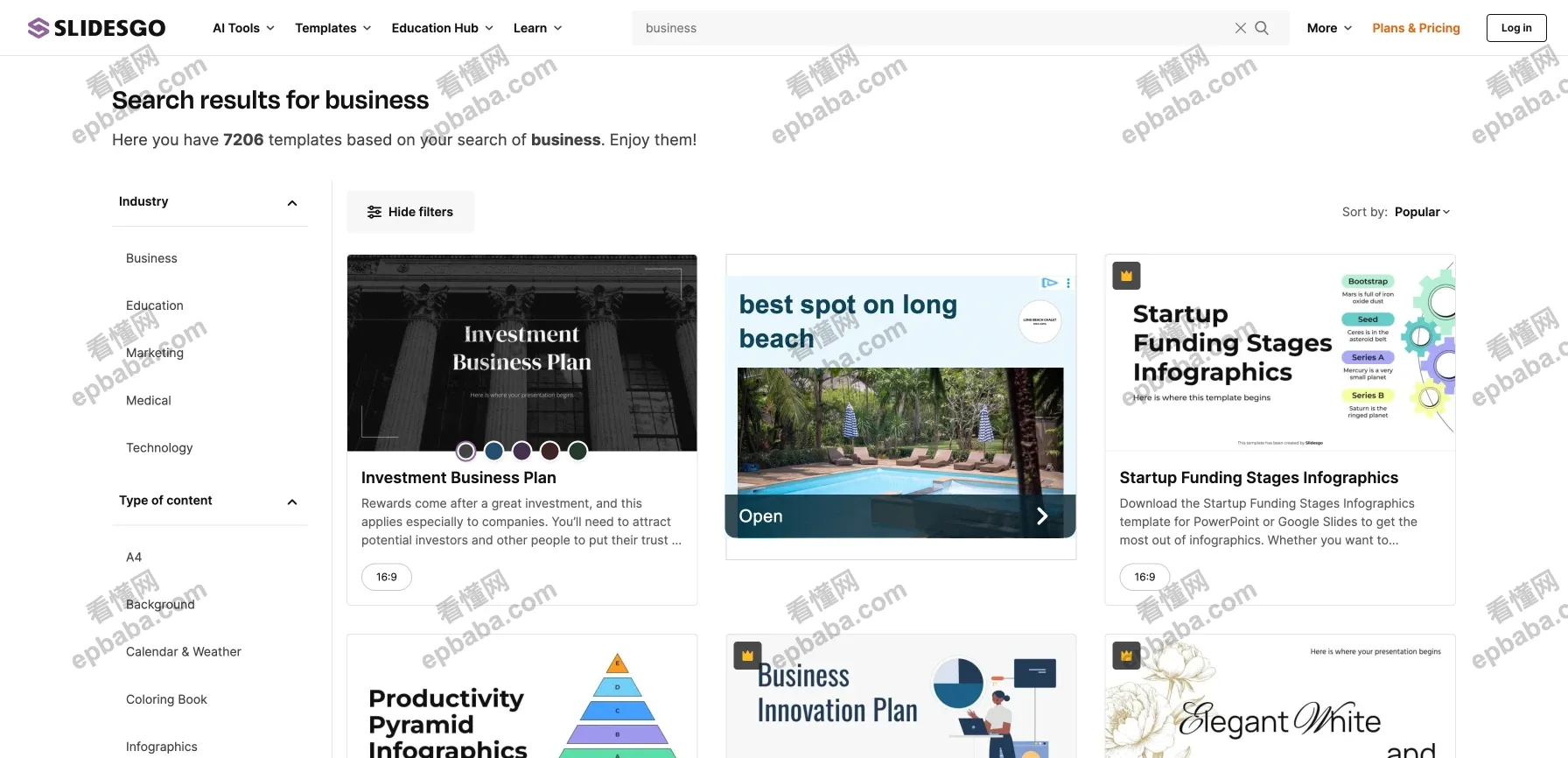1568x758 pixels.
Task: Open the Sort by Popular dropdown
Action: click(x=1422, y=212)
